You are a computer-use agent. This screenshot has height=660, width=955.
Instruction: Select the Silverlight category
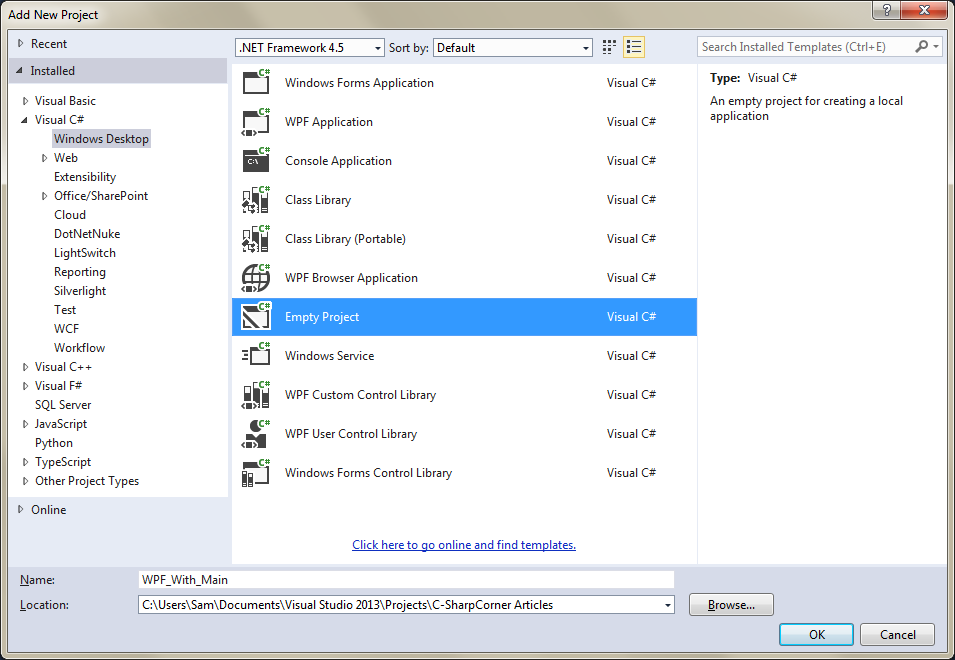[80, 291]
